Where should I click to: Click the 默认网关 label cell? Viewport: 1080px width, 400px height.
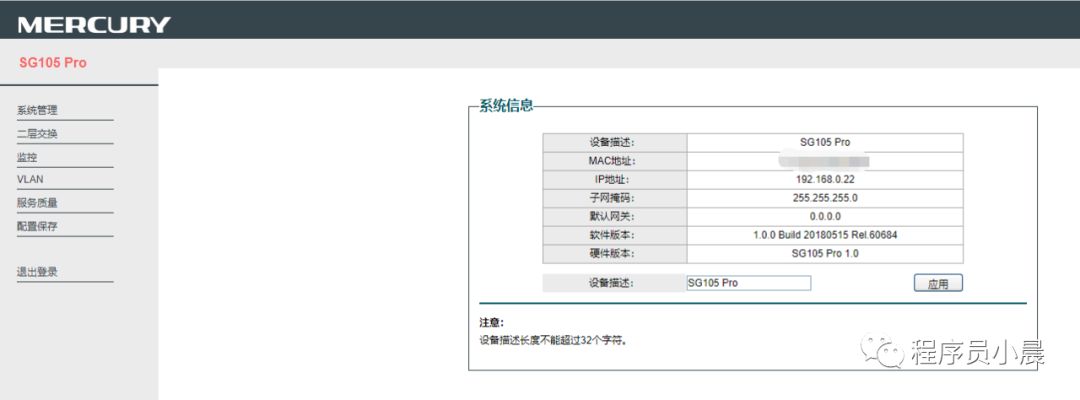pos(614,217)
